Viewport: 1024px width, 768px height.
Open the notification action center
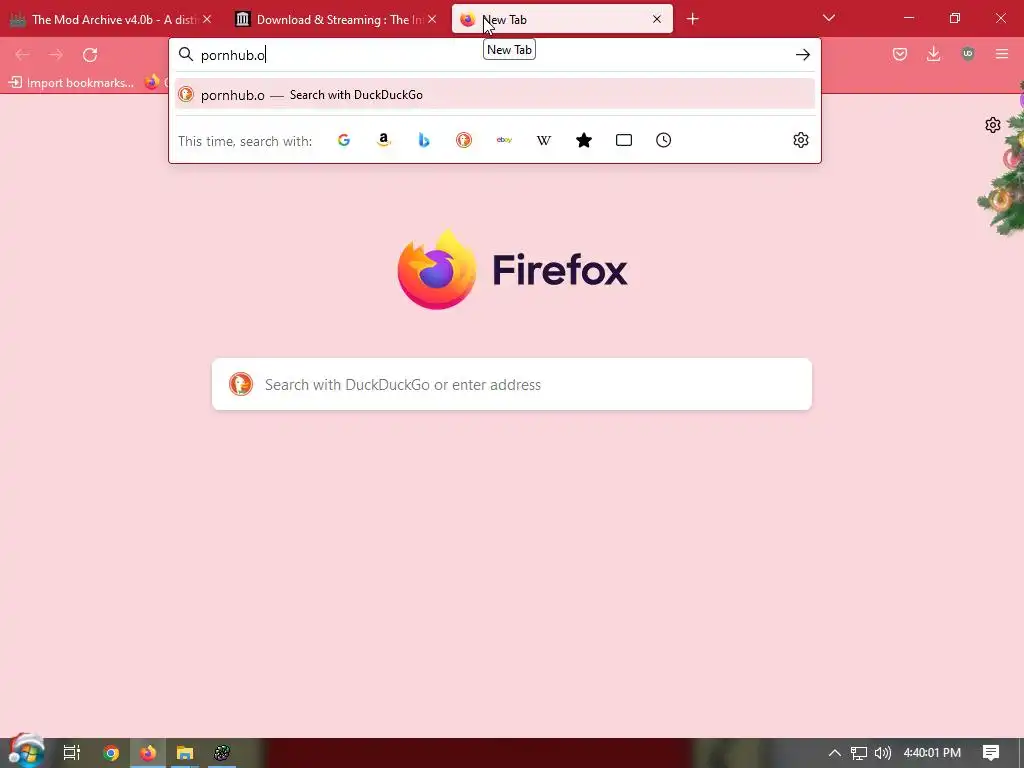991,753
